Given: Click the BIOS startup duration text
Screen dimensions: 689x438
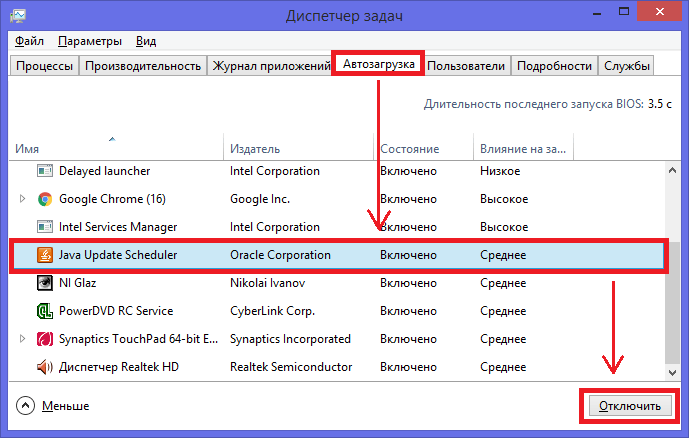Looking at the screenshot, I should pos(548,104).
